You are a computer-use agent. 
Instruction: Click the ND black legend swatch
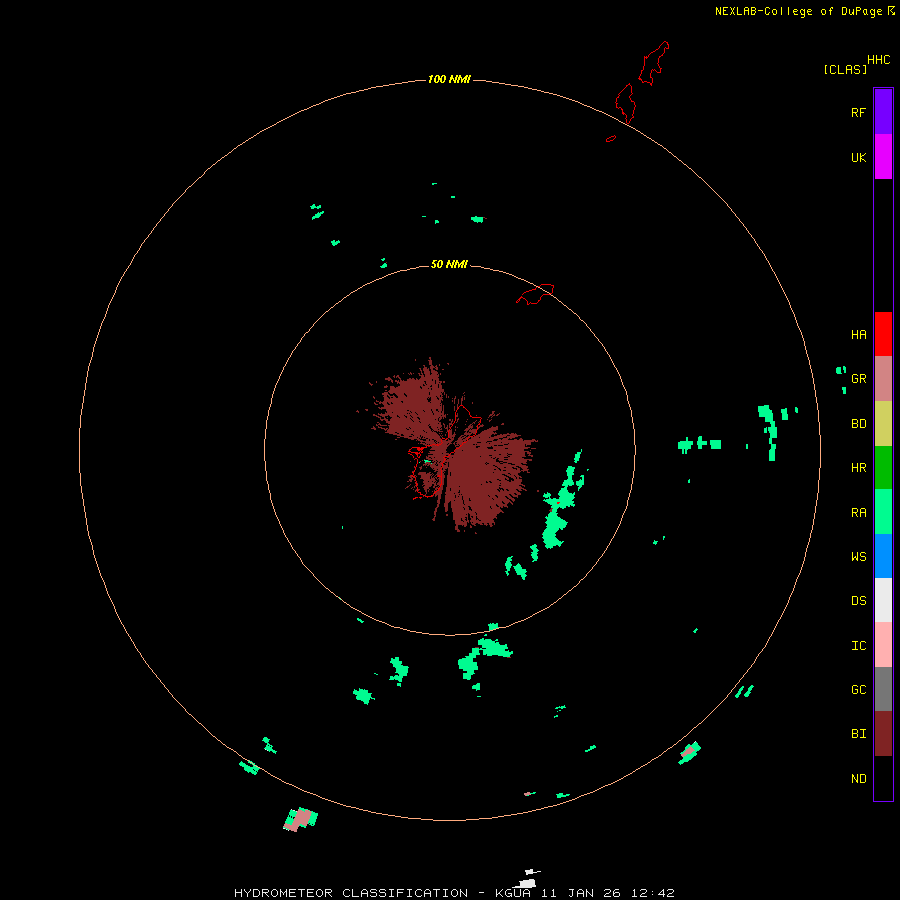coord(883,778)
